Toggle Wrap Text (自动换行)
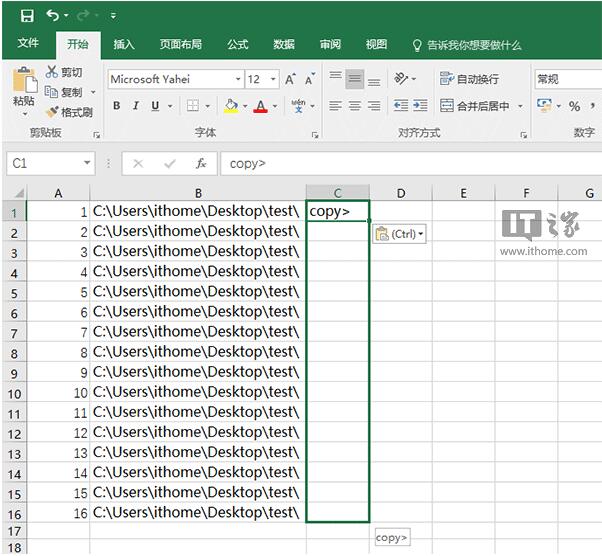The height and width of the screenshot is (556, 602). click(x=469, y=79)
